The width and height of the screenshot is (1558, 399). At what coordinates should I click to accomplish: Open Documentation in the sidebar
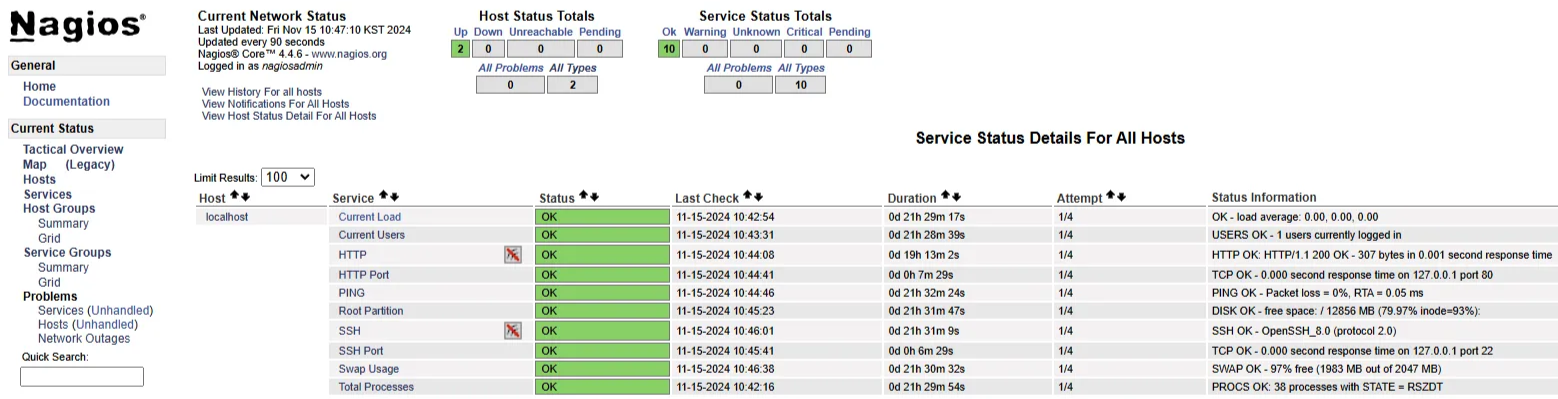tap(66, 101)
